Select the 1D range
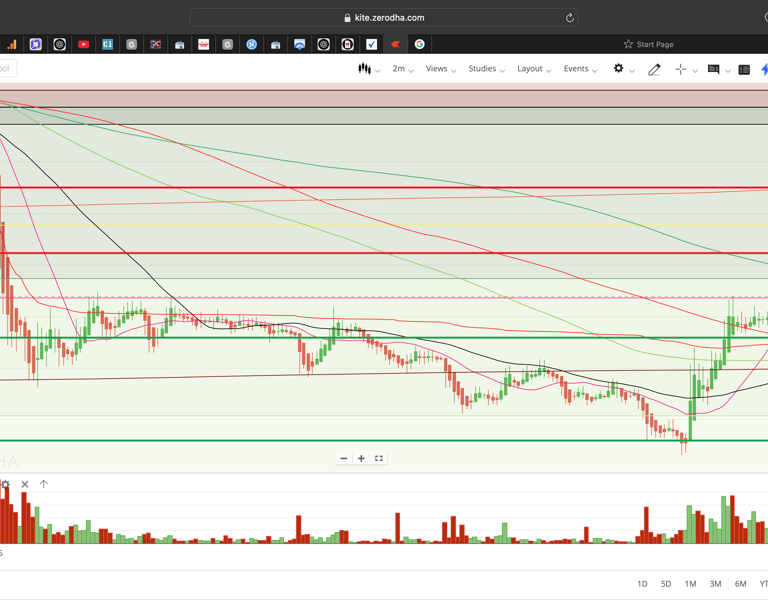 point(642,584)
